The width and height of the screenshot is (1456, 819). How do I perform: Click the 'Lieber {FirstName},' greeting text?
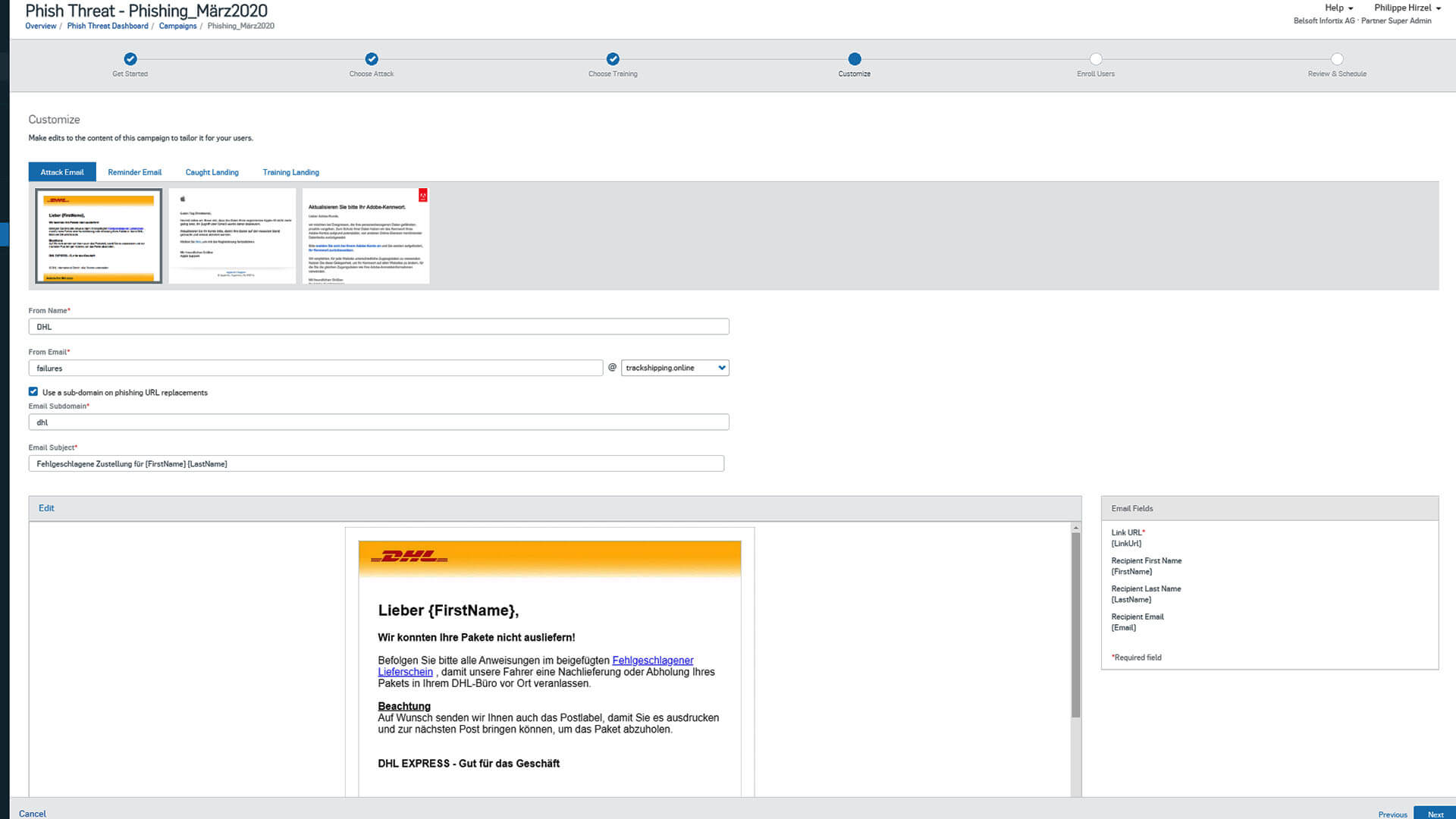(448, 610)
